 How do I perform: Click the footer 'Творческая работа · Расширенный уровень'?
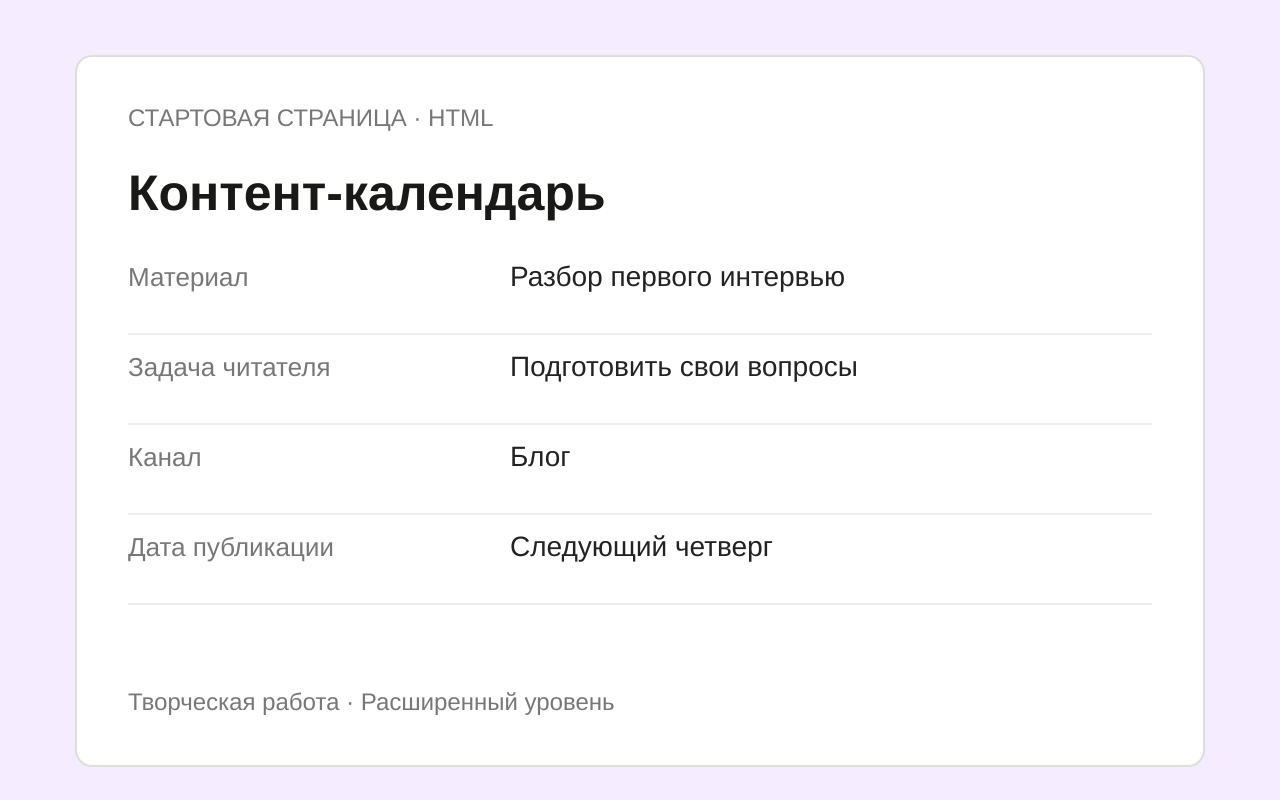click(x=371, y=702)
